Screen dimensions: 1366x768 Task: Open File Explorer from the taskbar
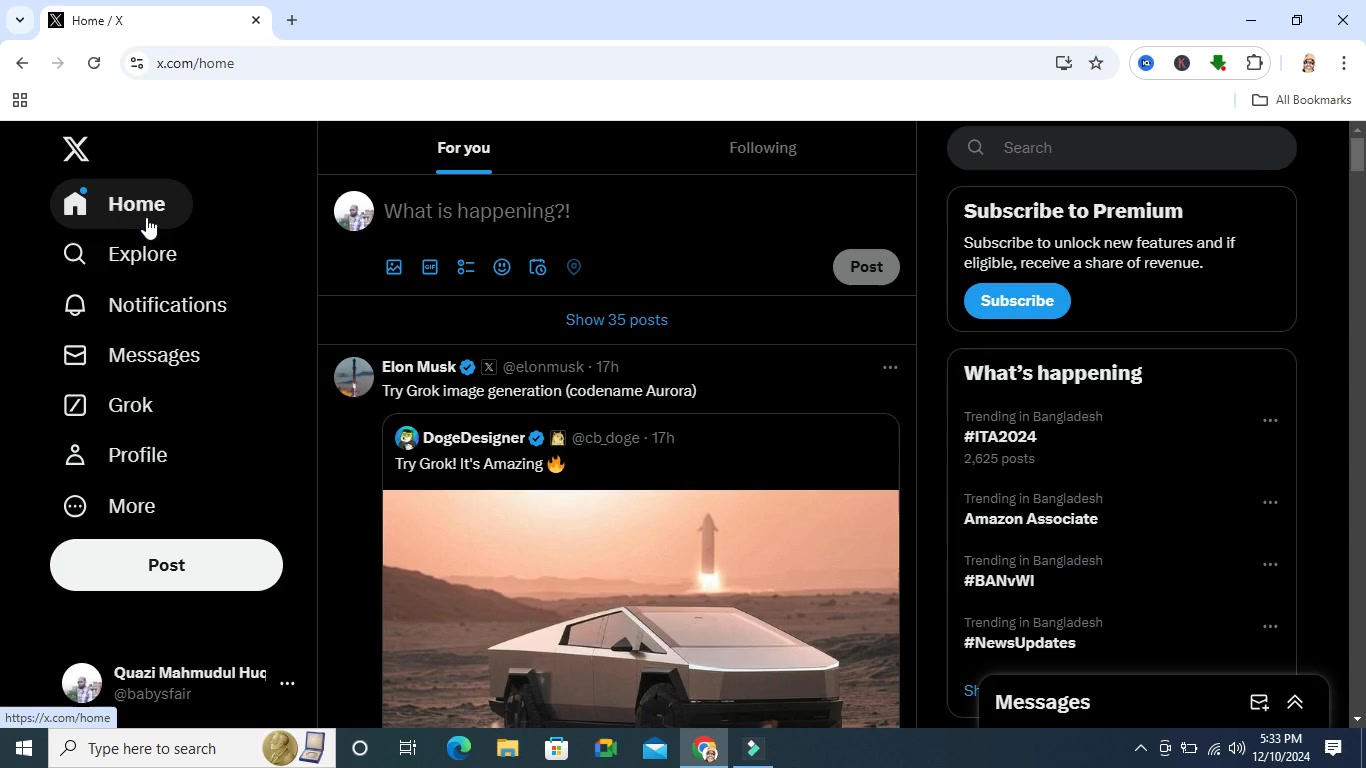click(x=507, y=748)
